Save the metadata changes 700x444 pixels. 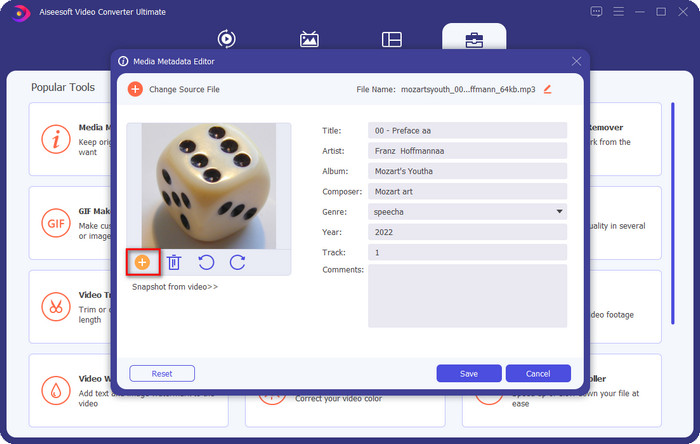[469, 373]
